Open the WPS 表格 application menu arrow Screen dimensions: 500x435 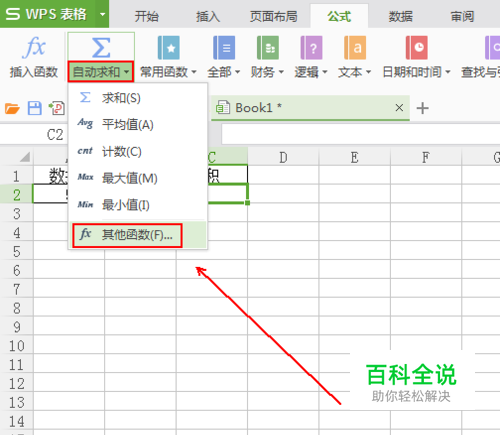pos(102,14)
